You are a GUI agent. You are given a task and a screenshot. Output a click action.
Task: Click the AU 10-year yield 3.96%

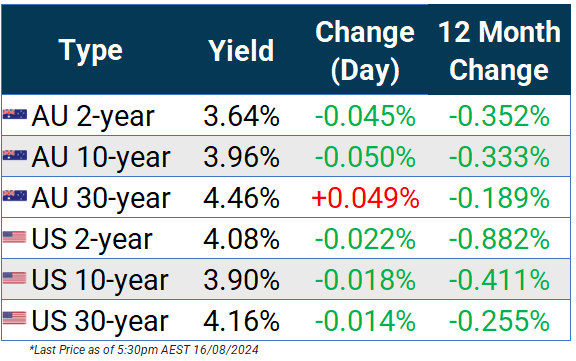tap(241, 157)
